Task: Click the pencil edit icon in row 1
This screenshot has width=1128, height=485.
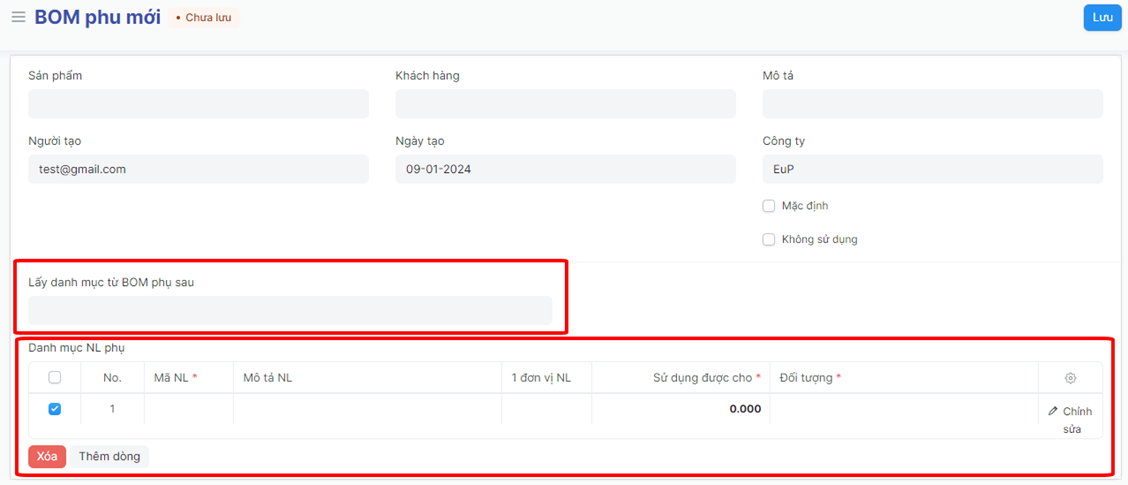Action: [1053, 411]
